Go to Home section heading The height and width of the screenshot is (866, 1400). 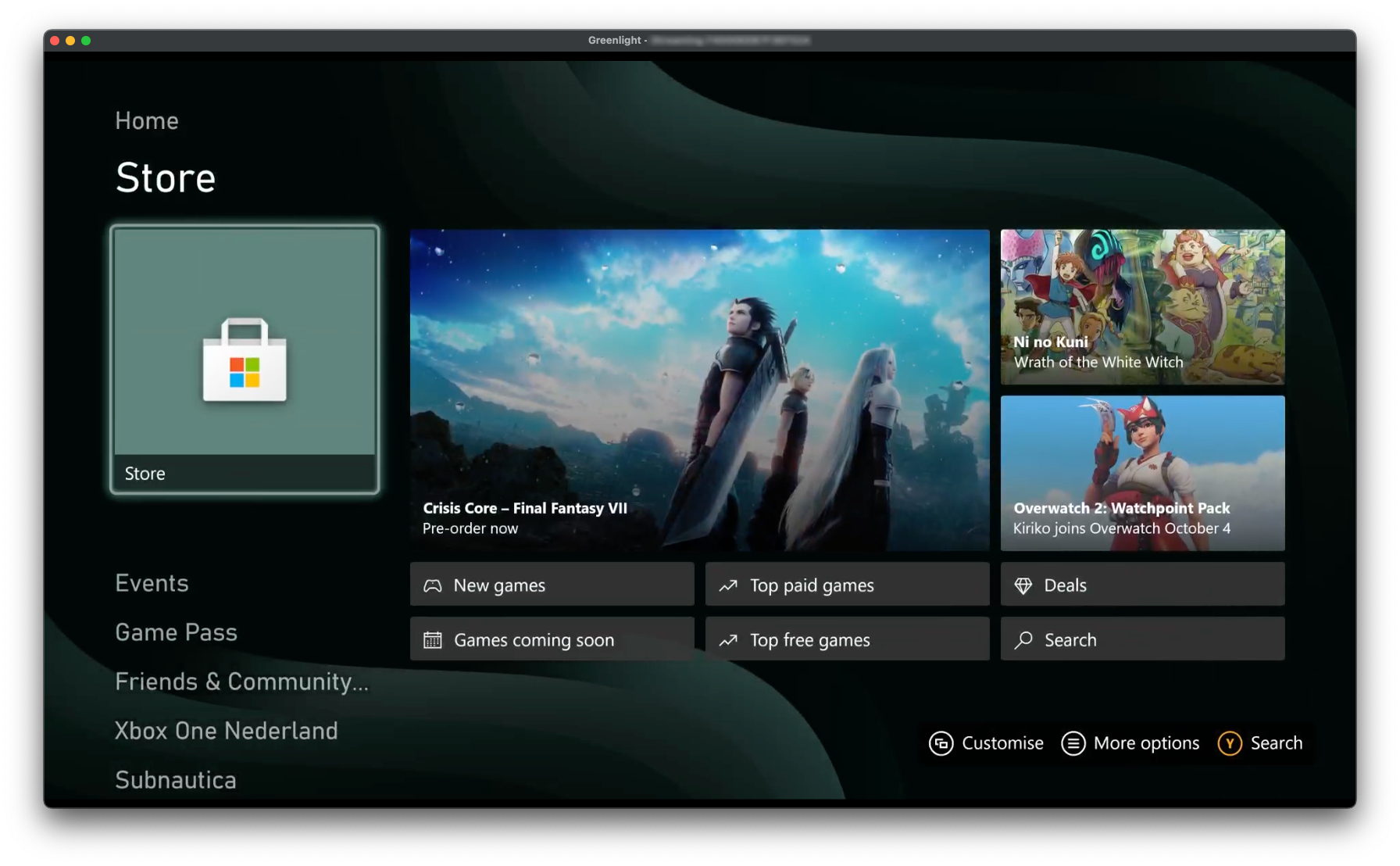[147, 120]
